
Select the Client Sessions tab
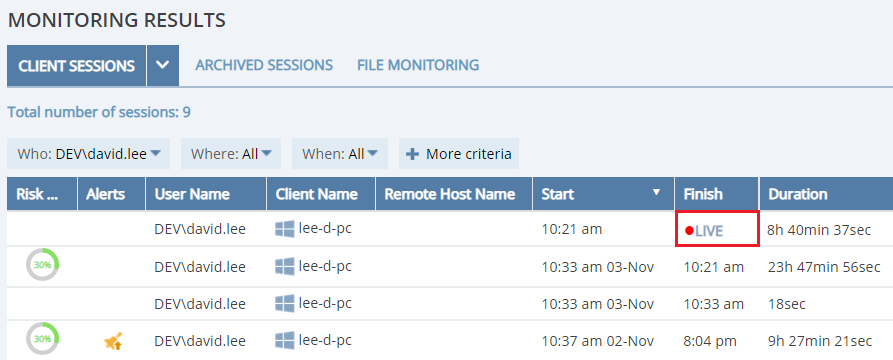tap(76, 66)
